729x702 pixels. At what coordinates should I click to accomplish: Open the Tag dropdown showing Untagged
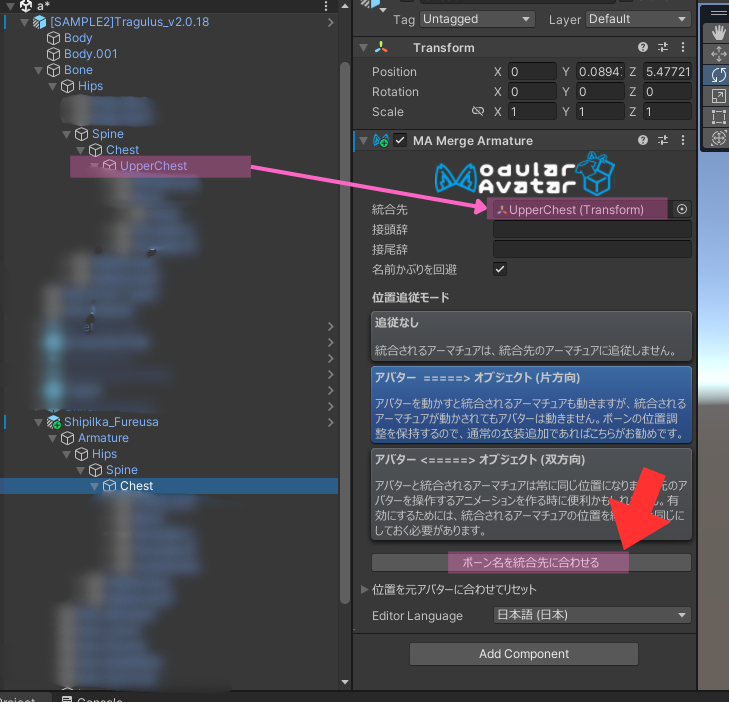click(x=478, y=19)
